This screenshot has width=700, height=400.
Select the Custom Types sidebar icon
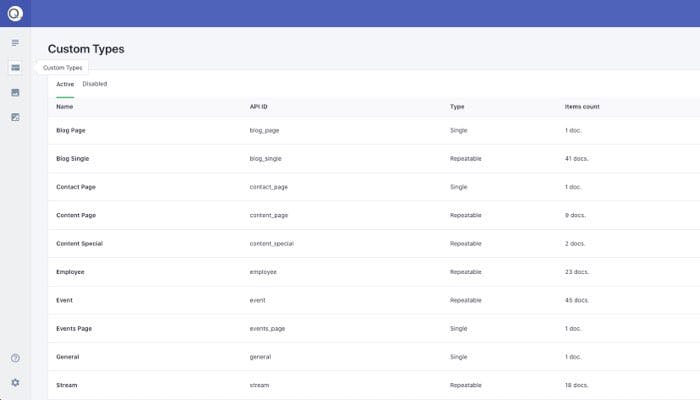(x=15, y=67)
